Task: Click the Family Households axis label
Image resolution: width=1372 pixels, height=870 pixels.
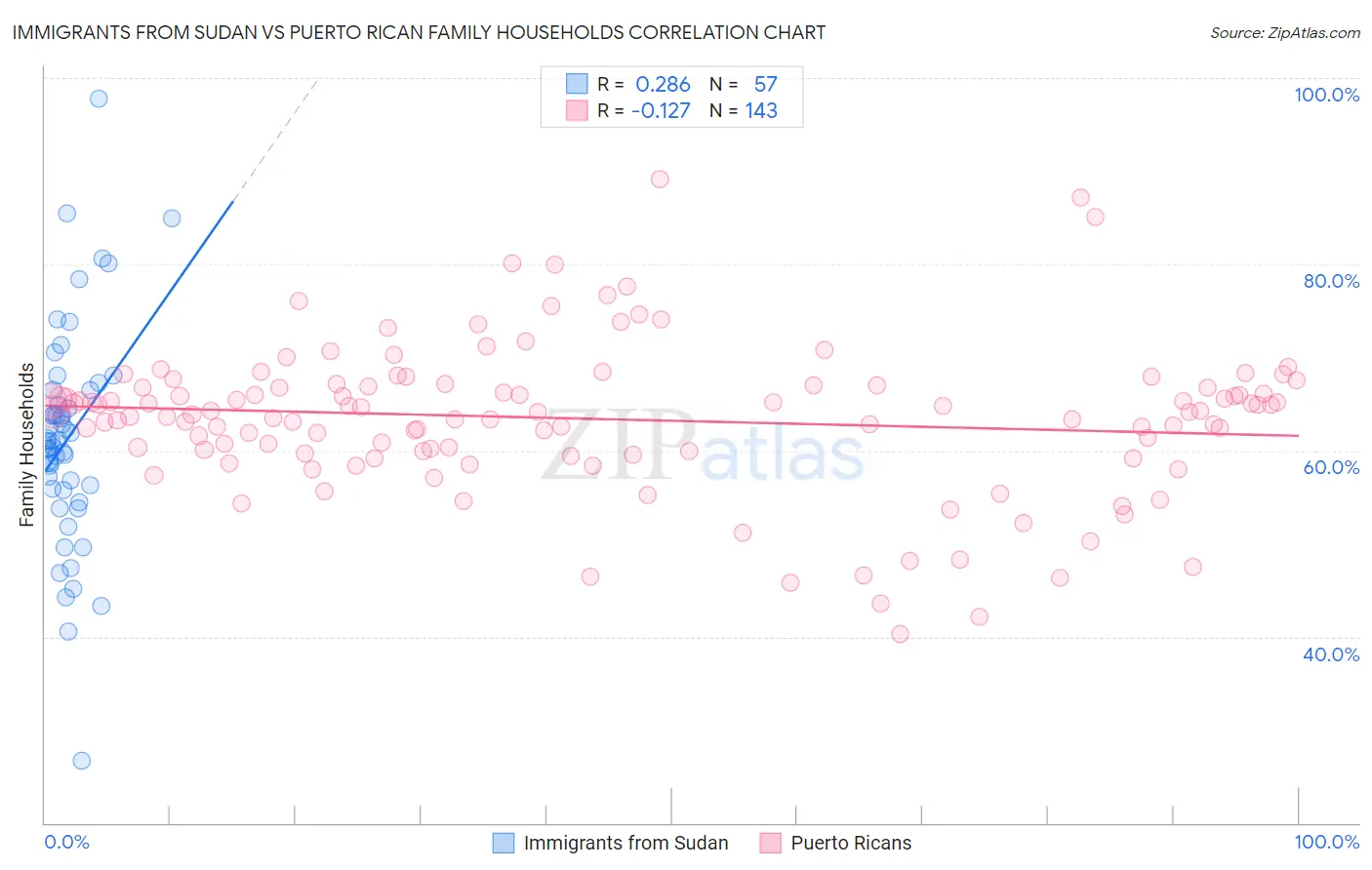Action: [x=26, y=445]
